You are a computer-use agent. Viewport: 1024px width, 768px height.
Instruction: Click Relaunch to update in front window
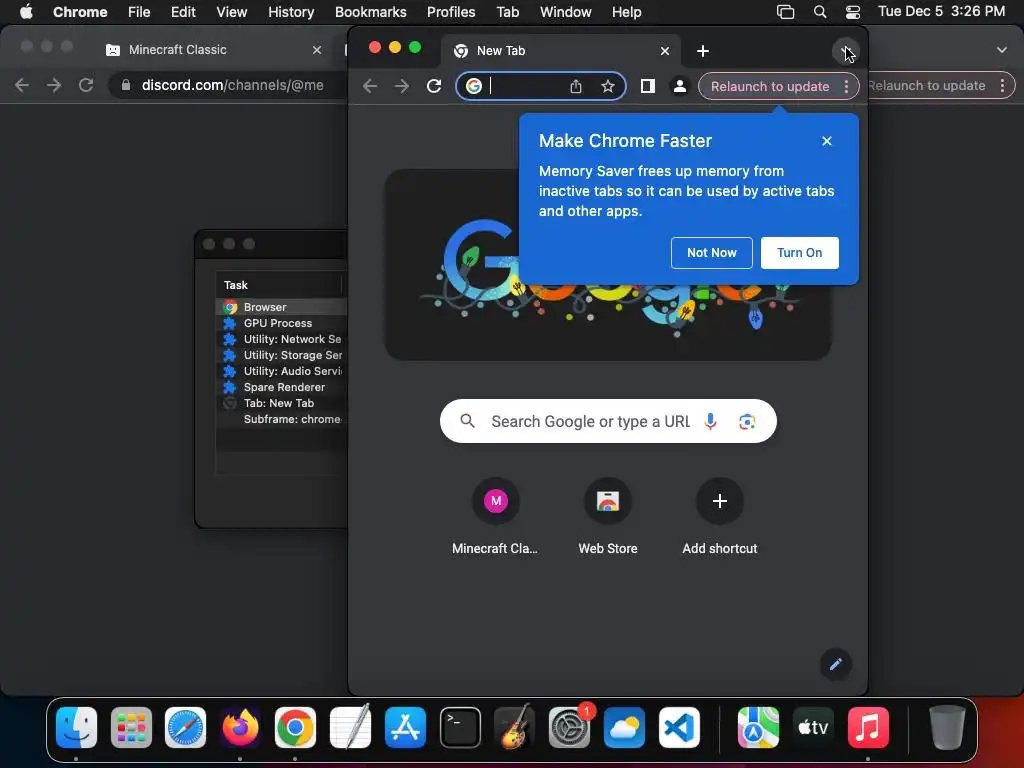(x=769, y=86)
